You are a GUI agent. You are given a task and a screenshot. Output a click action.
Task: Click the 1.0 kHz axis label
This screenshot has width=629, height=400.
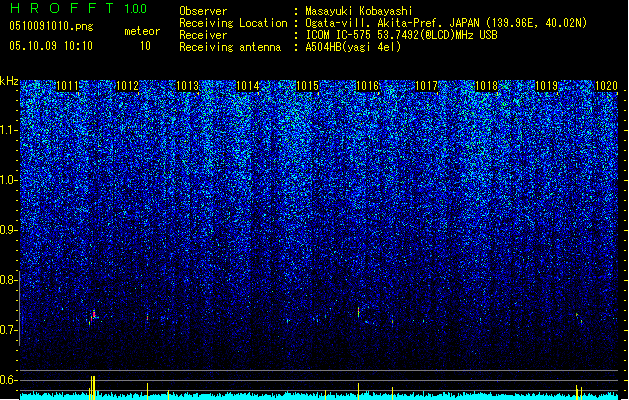tap(8, 180)
